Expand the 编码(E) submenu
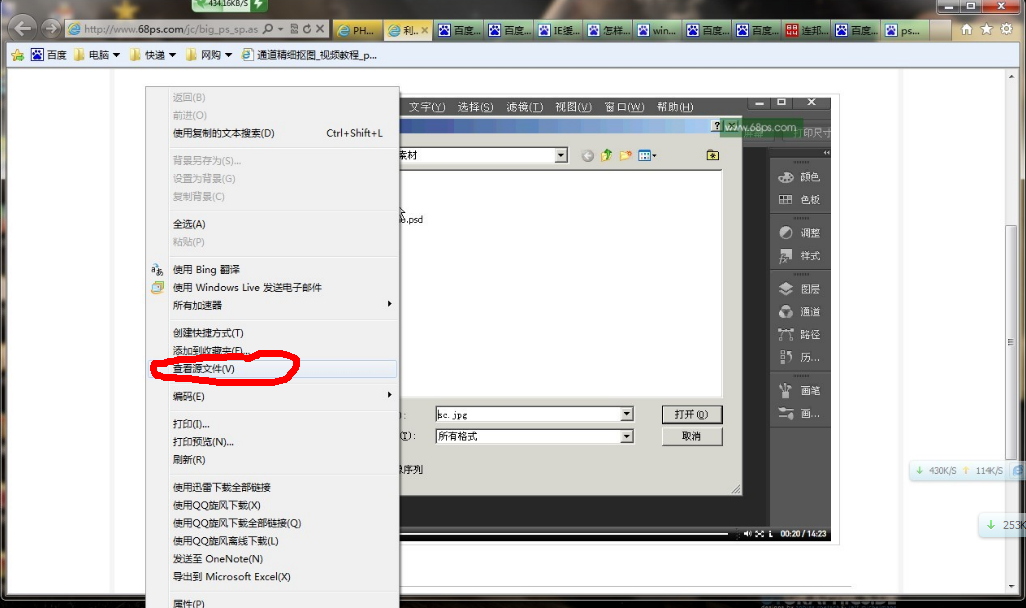 pos(274,396)
